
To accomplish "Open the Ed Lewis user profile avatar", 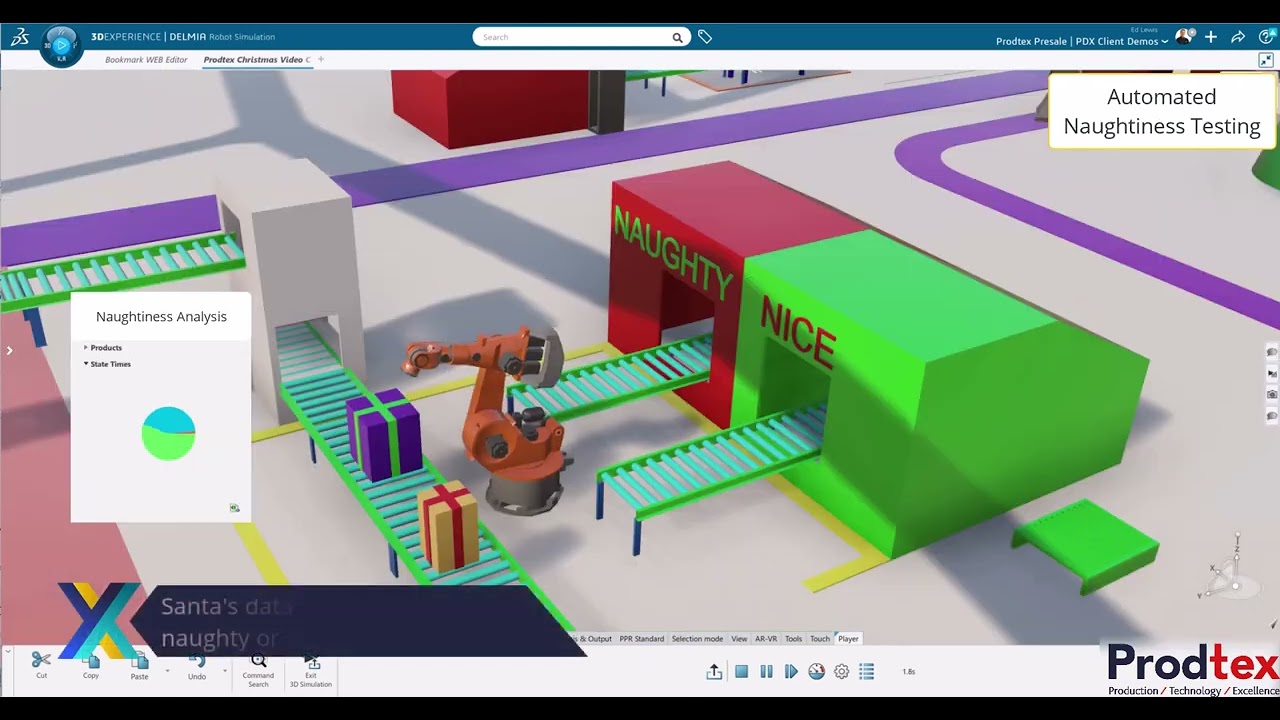I will point(1184,37).
